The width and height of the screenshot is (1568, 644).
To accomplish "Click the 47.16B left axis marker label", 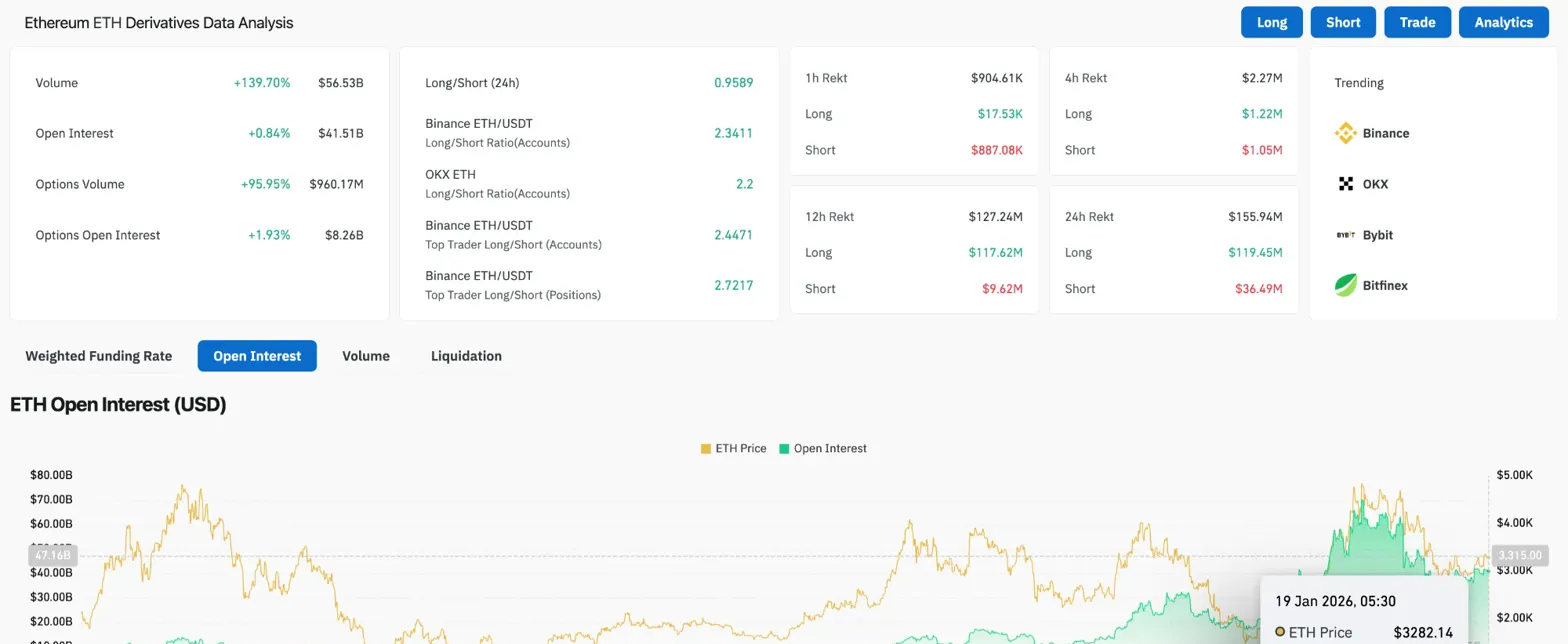I will pyautogui.click(x=52, y=555).
